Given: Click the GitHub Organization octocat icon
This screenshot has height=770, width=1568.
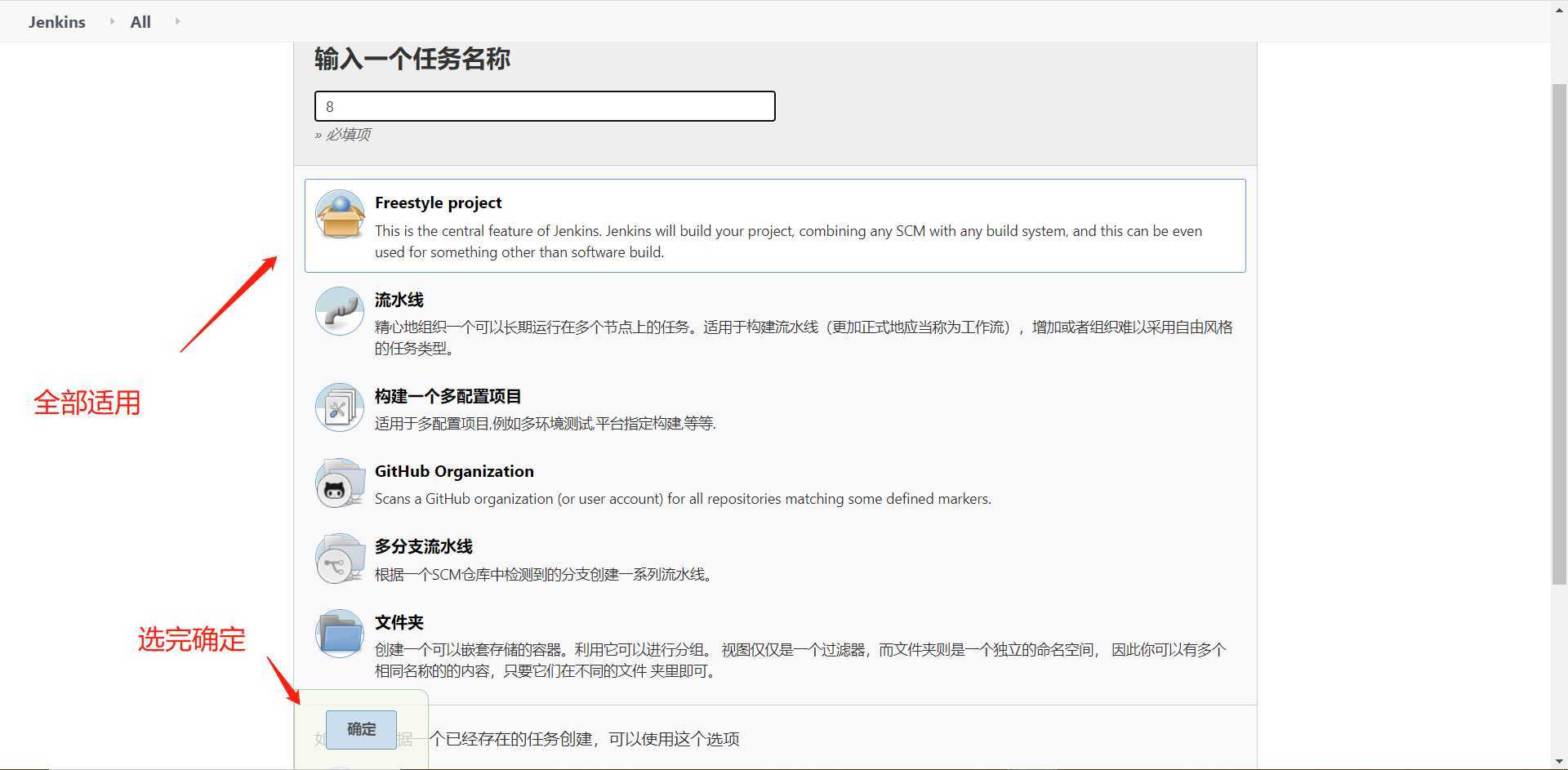Looking at the screenshot, I should pos(340,483).
